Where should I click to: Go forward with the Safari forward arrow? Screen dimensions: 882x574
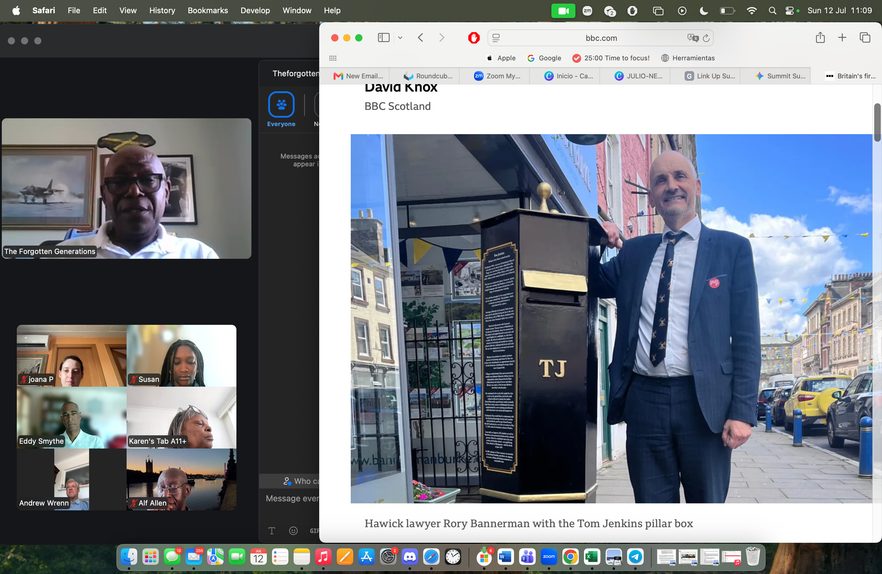442,38
